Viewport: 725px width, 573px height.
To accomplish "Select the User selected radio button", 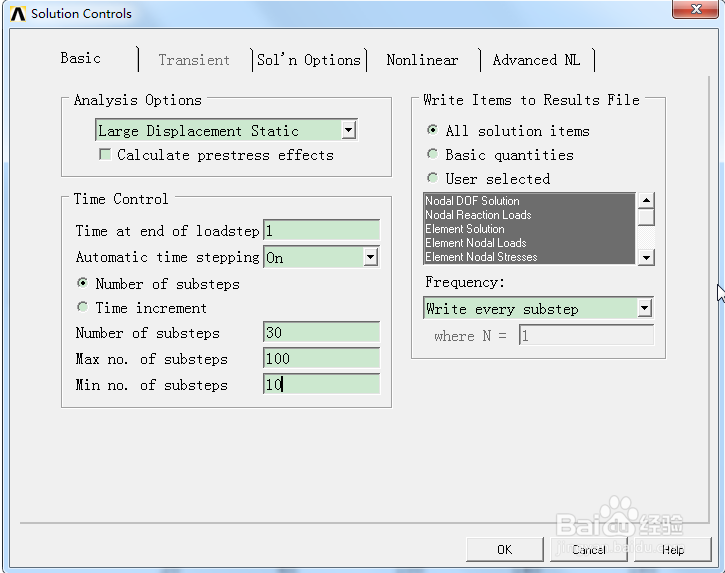I will [x=432, y=178].
